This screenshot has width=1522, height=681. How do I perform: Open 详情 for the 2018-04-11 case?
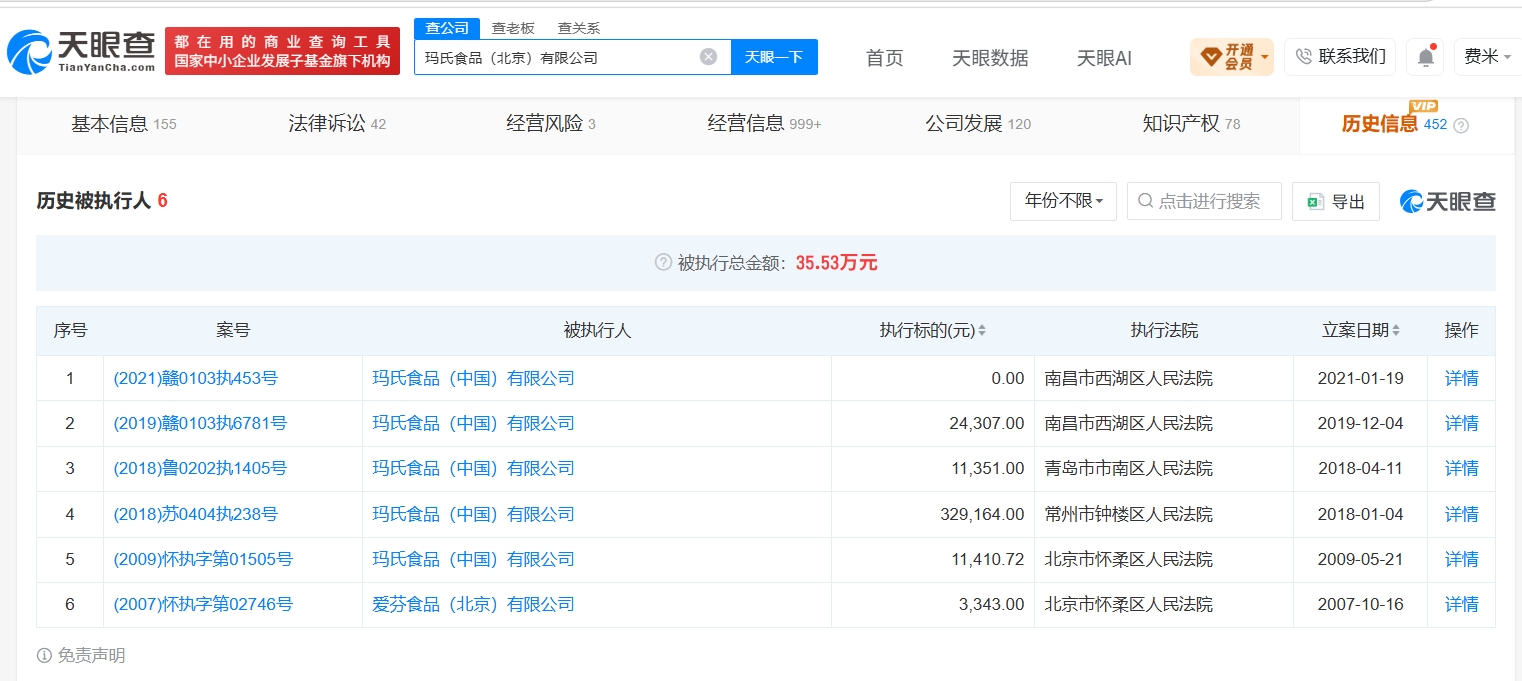point(1461,468)
